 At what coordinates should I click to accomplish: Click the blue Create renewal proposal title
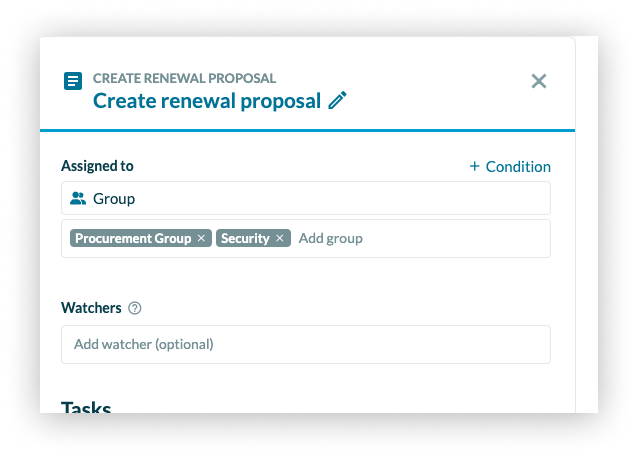[x=206, y=101]
